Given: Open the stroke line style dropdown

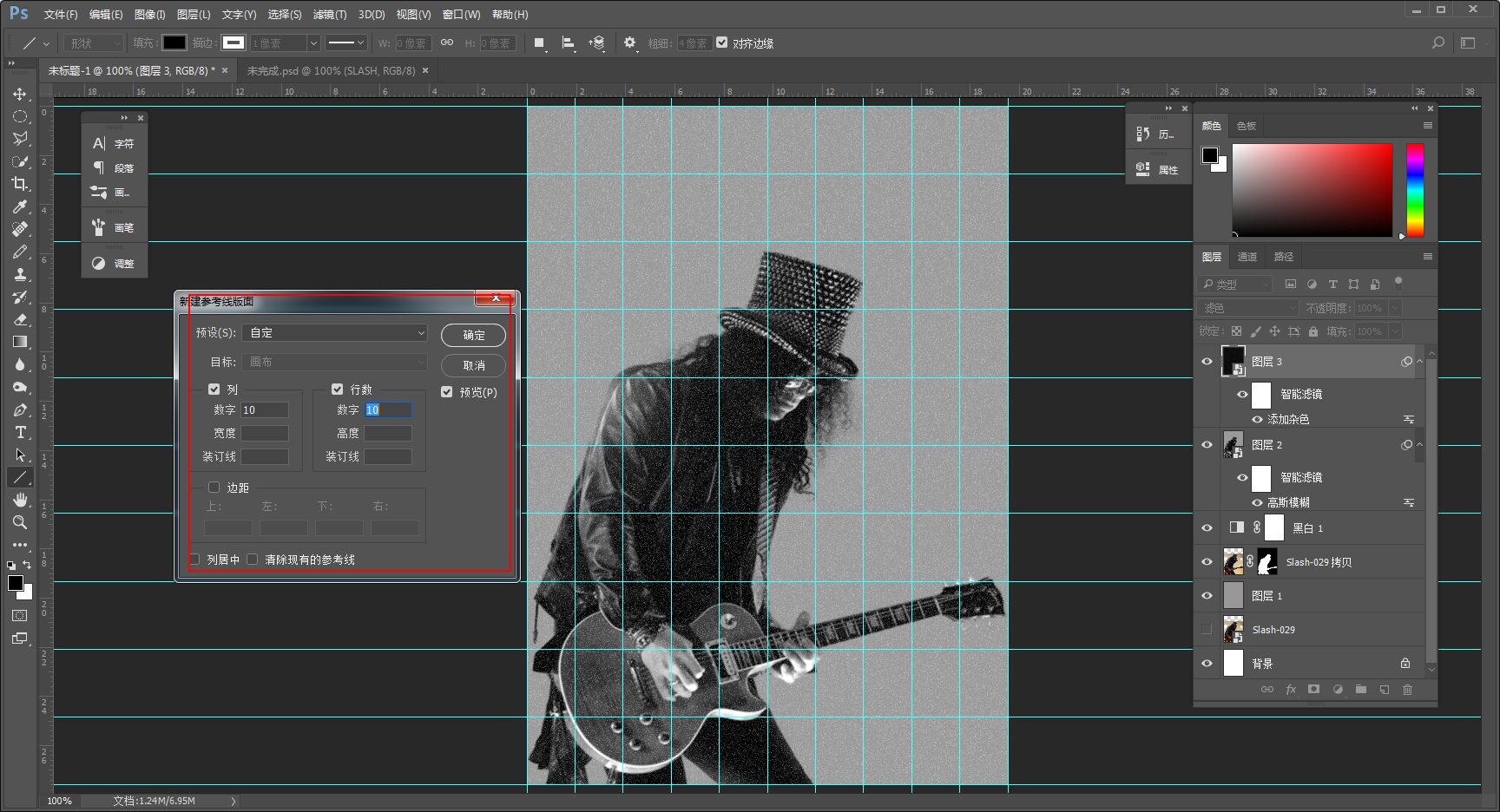Looking at the screenshot, I should (346, 43).
